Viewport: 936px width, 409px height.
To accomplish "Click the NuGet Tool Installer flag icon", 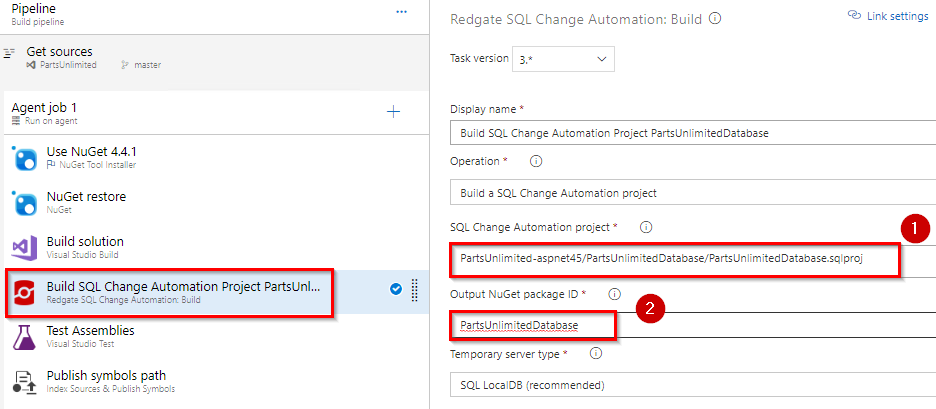I will point(51,165).
